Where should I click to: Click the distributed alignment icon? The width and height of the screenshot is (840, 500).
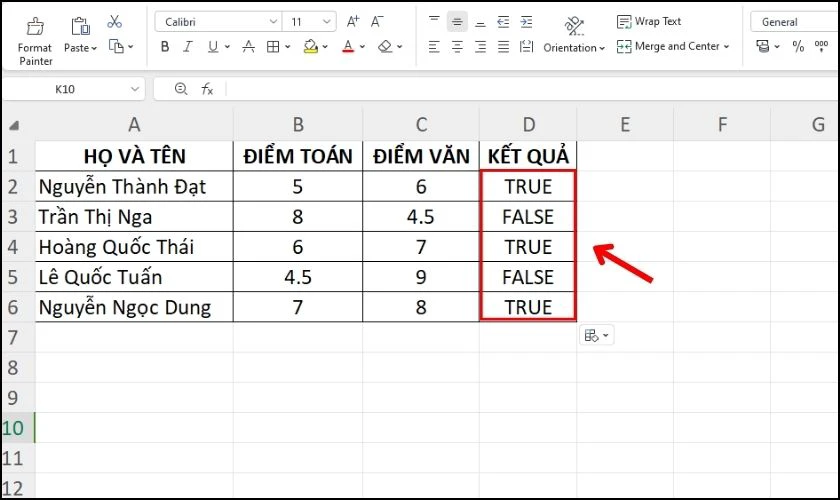click(x=527, y=47)
